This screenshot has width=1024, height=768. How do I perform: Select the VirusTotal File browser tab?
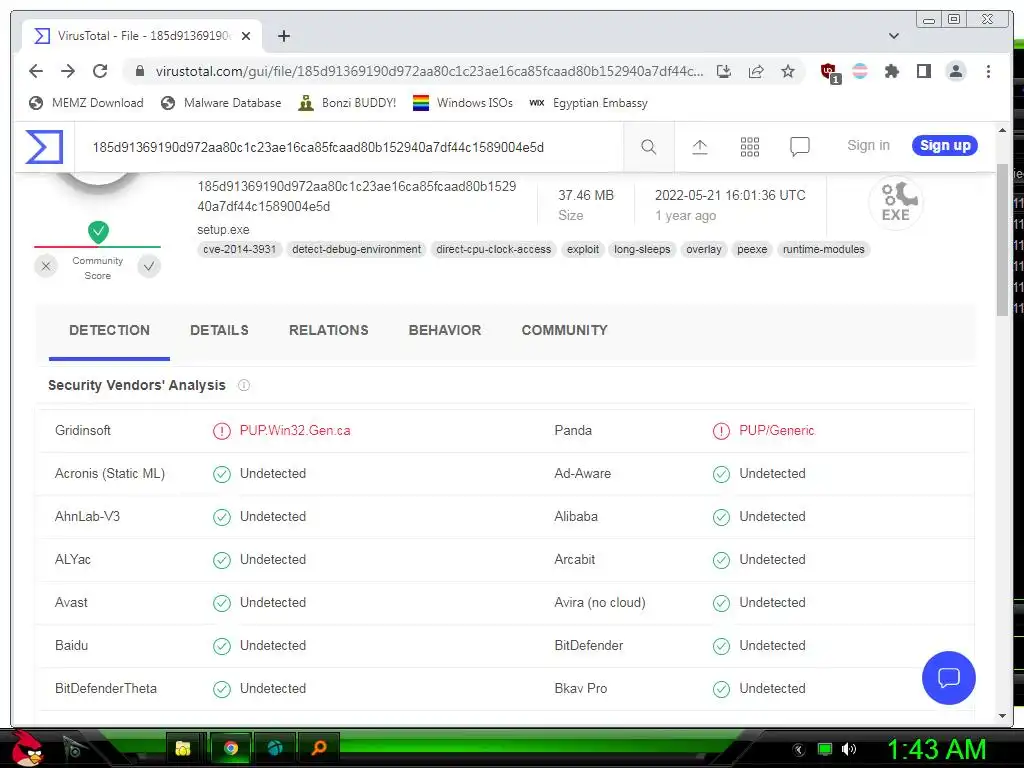pyautogui.click(x=142, y=36)
